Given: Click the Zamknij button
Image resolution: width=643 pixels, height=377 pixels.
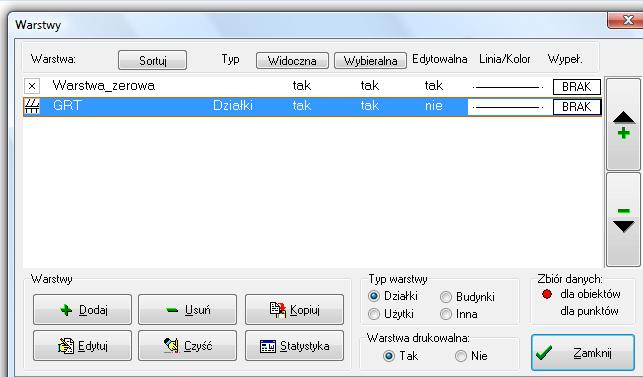Looking at the screenshot, I should (x=583, y=353).
